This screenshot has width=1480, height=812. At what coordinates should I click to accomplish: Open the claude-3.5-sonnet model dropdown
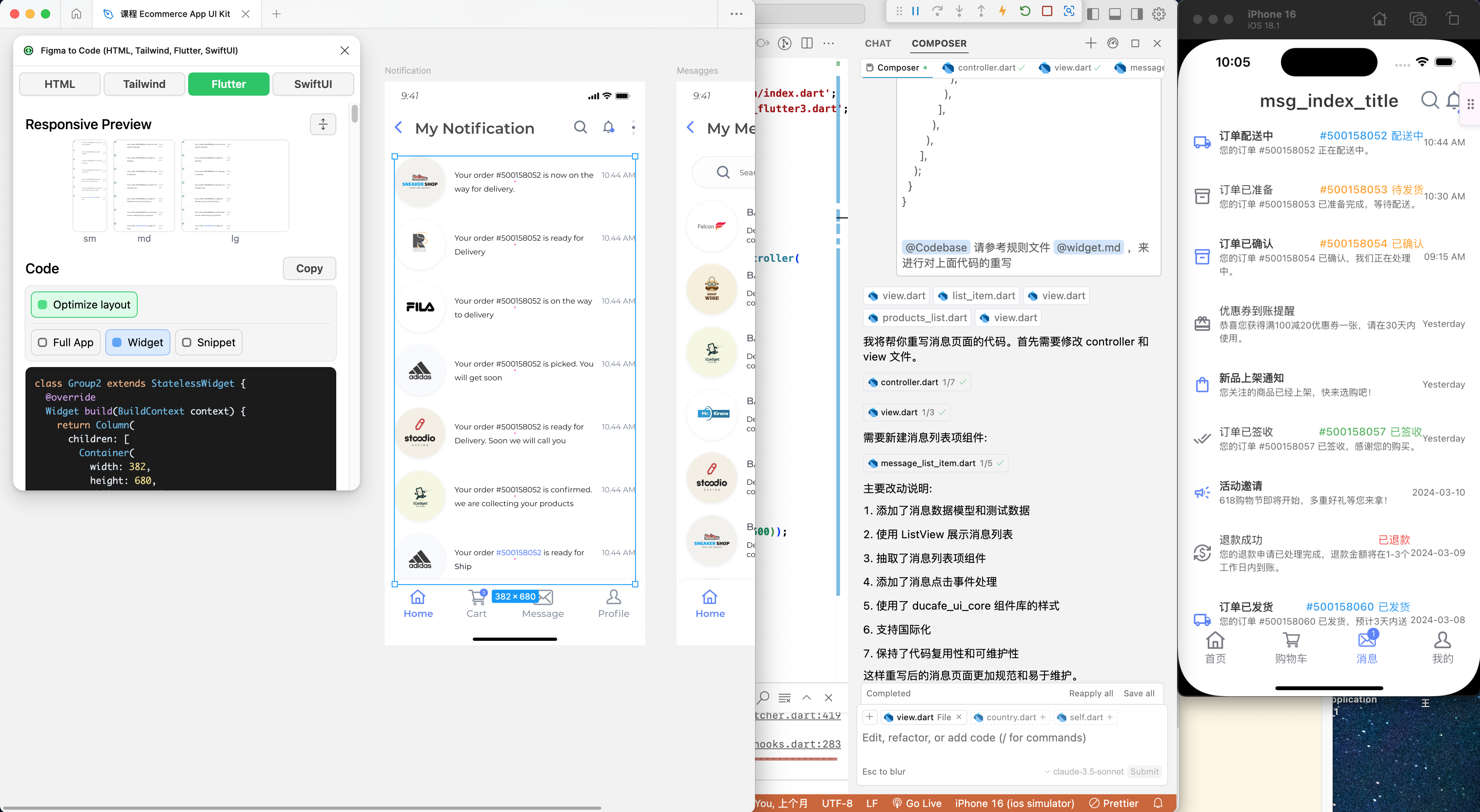coord(1082,772)
